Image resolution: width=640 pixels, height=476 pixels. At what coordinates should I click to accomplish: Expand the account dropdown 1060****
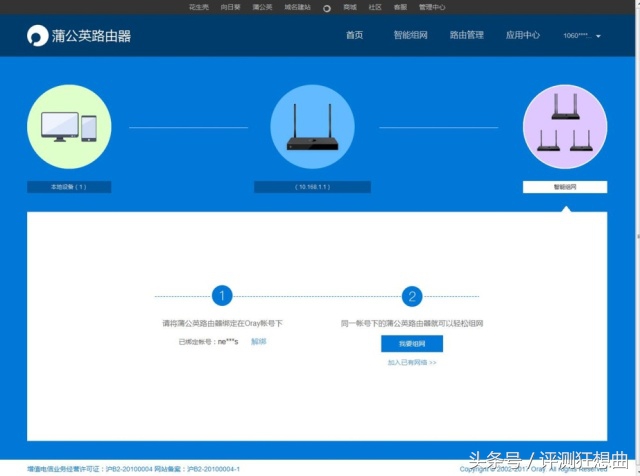click(582, 36)
